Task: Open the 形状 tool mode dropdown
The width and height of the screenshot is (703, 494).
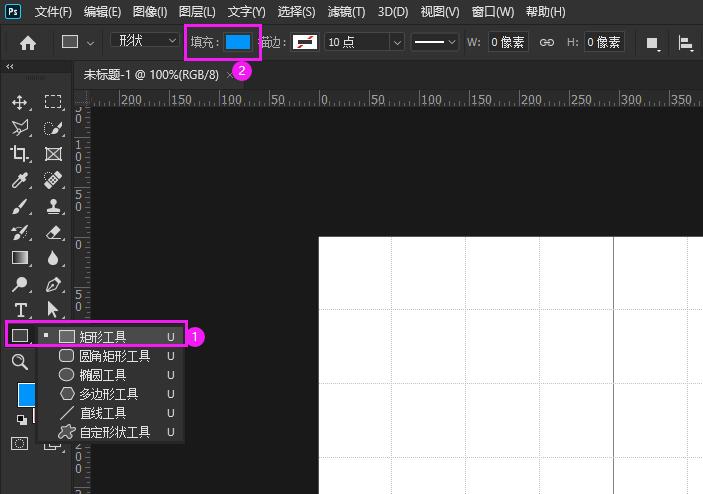Action: point(144,41)
